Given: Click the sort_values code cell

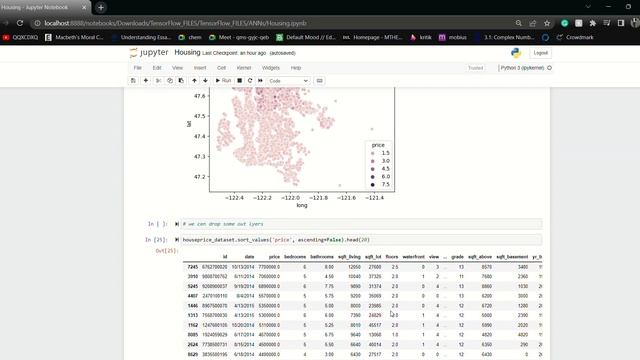Looking at the screenshot, I should [x=361, y=240].
